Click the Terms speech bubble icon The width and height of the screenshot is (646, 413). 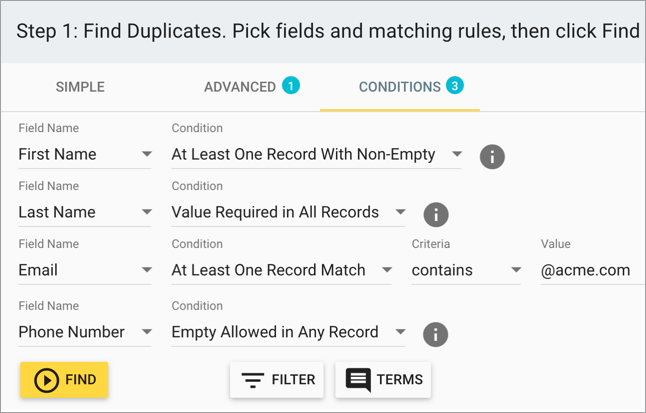tap(358, 380)
